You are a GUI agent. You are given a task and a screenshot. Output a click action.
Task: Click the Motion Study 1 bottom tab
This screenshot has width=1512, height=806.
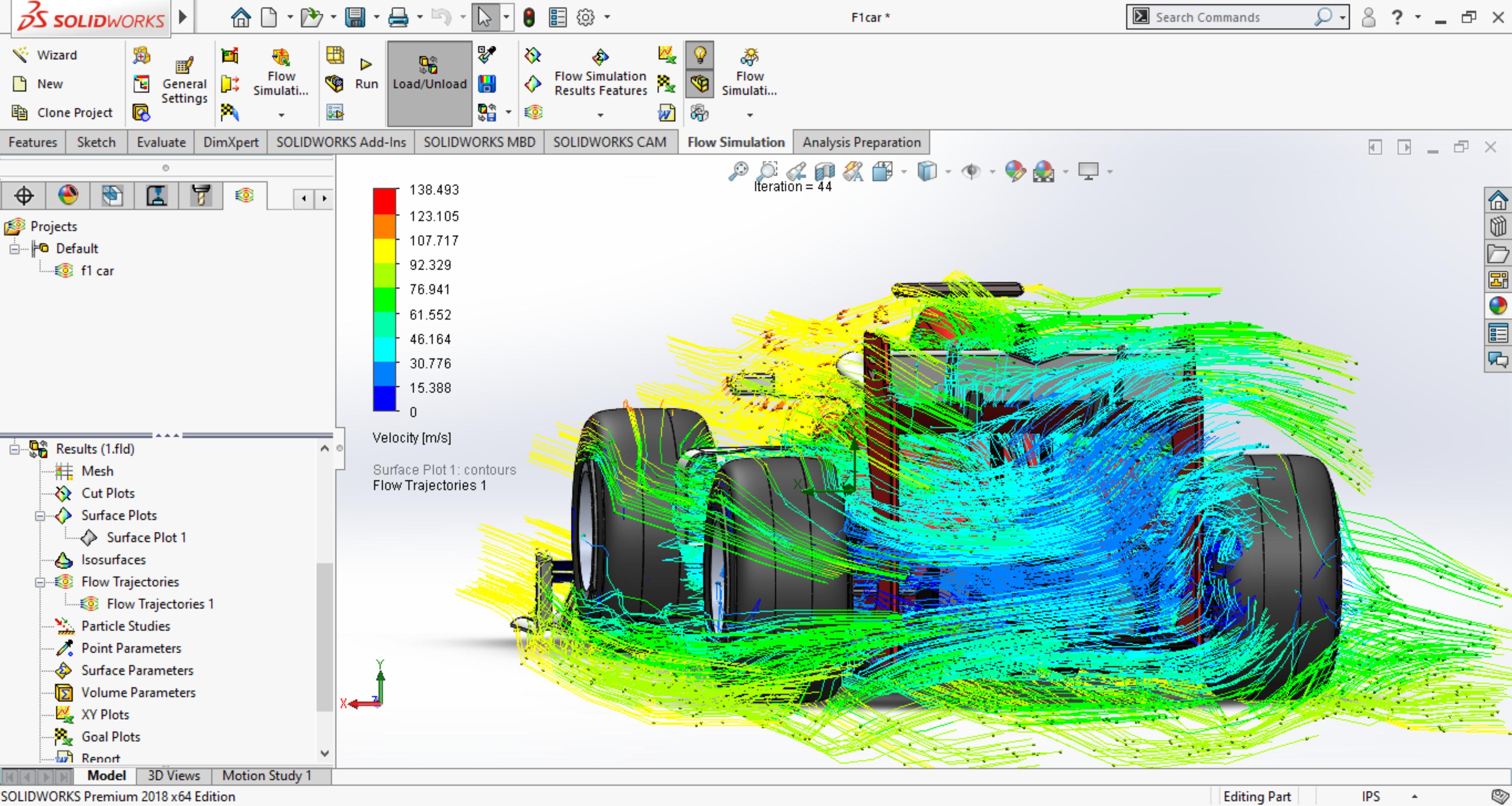point(266,775)
